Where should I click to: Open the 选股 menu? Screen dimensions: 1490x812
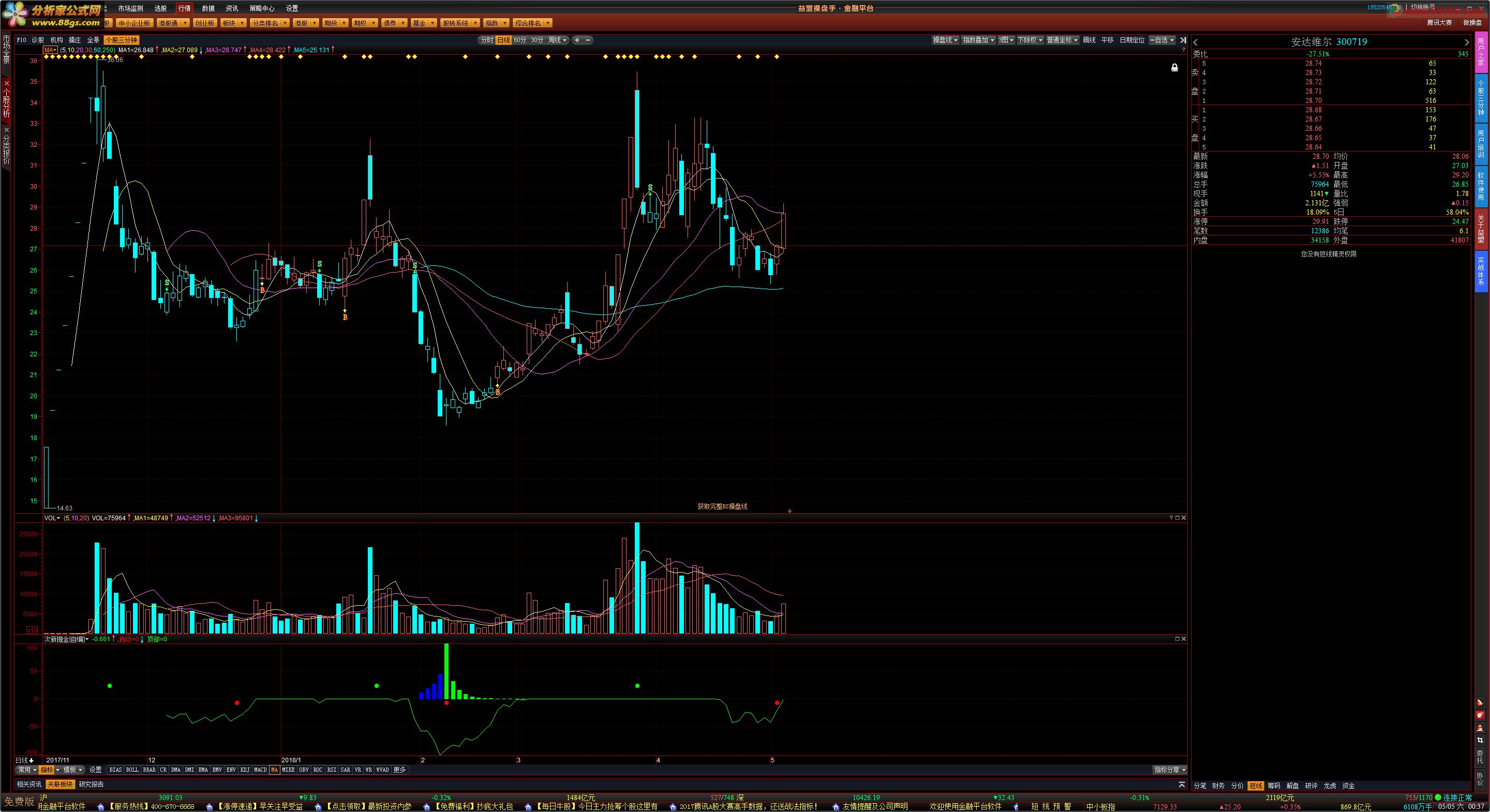tap(160, 8)
